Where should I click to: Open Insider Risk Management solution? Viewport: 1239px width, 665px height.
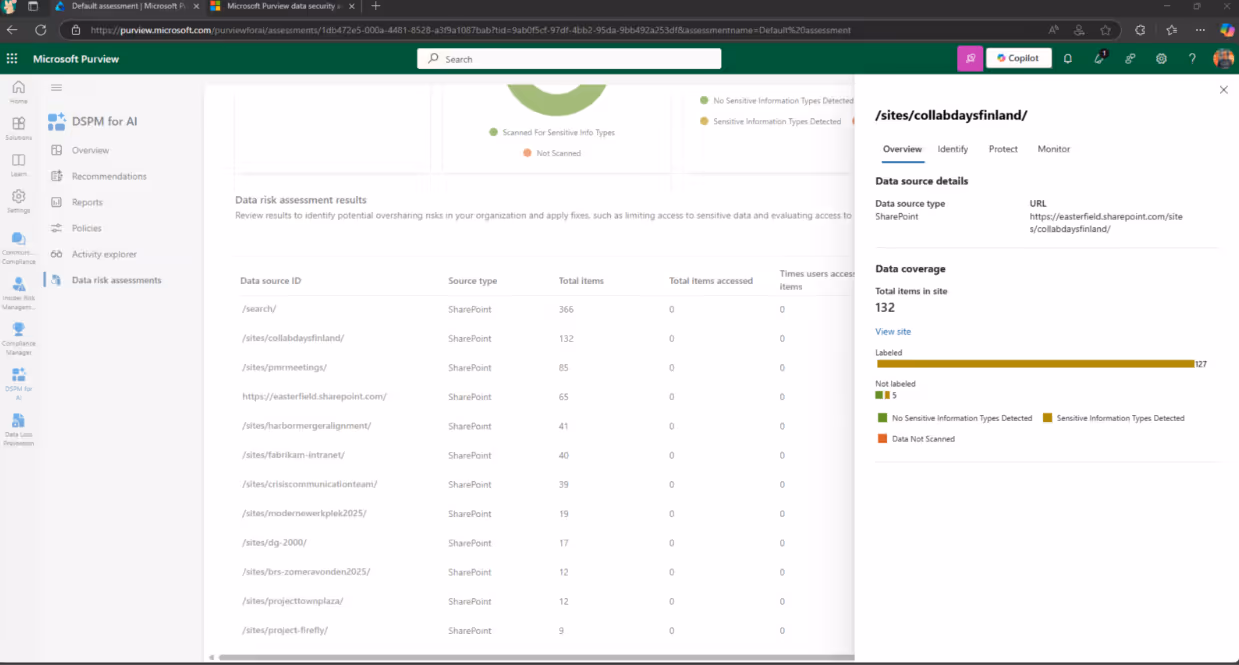pyautogui.click(x=18, y=294)
